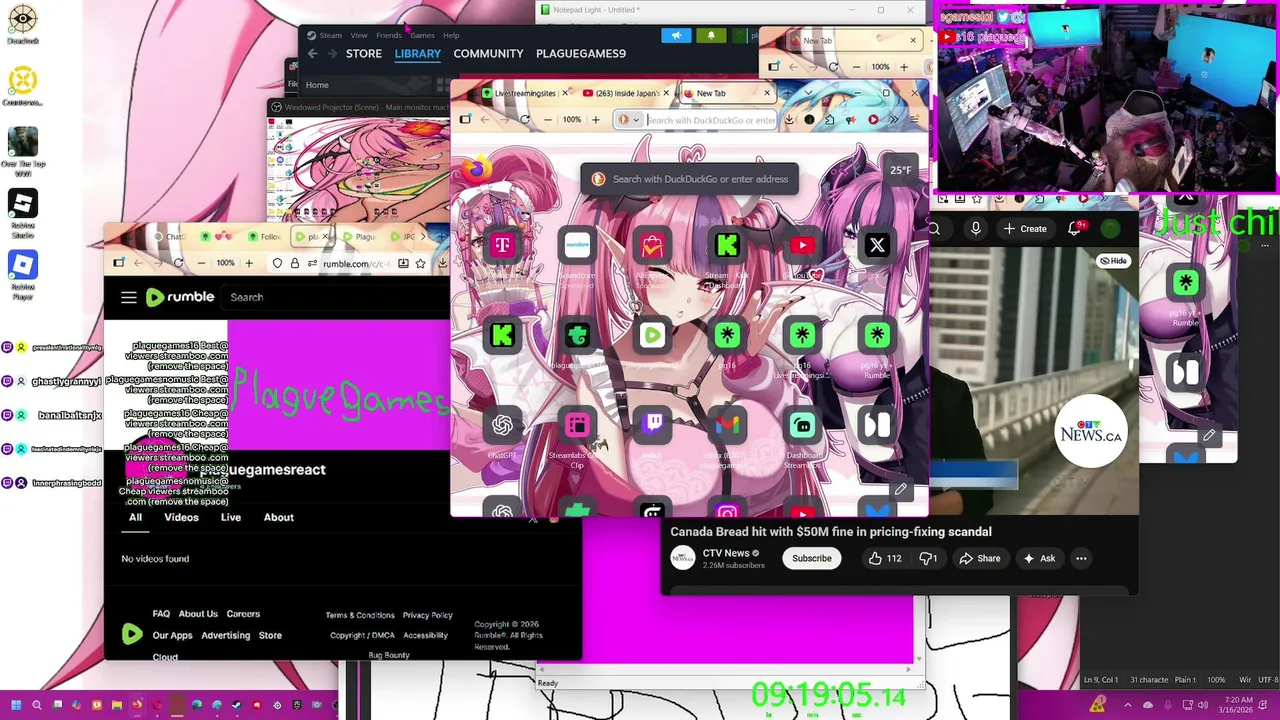Subscribe to CTV News channel
Viewport: 1280px width, 720px height.
tap(812, 559)
